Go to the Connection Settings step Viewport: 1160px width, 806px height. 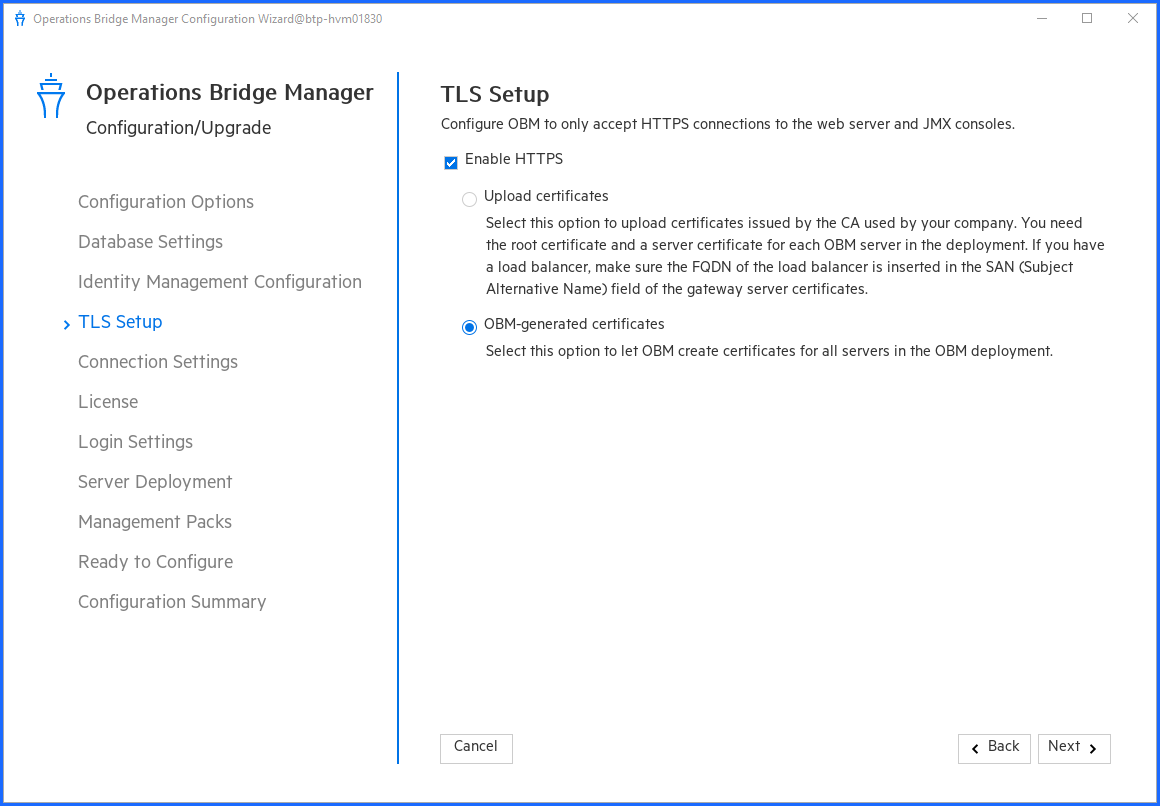[157, 362]
